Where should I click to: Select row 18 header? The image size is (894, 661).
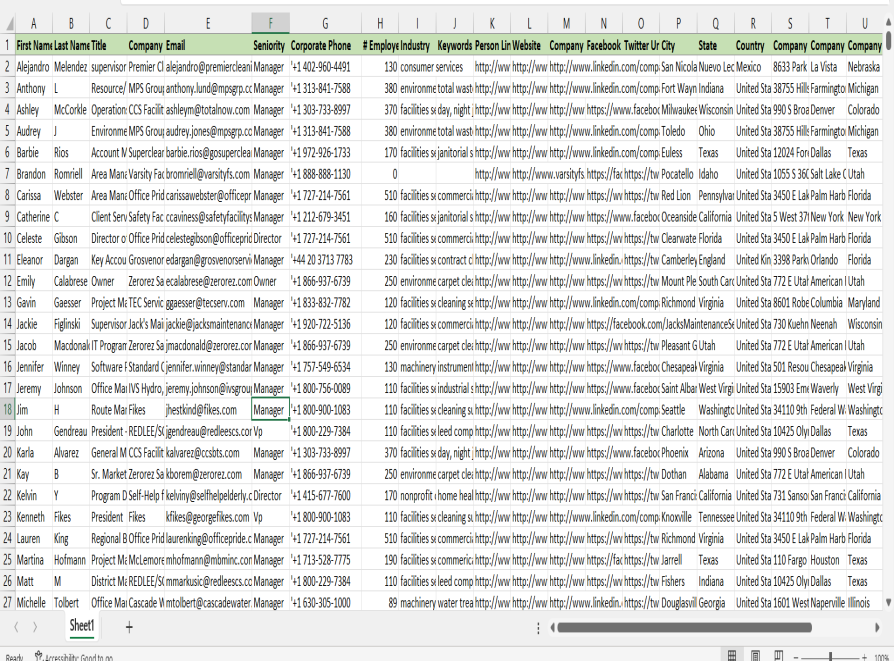pyautogui.click(x=7, y=410)
